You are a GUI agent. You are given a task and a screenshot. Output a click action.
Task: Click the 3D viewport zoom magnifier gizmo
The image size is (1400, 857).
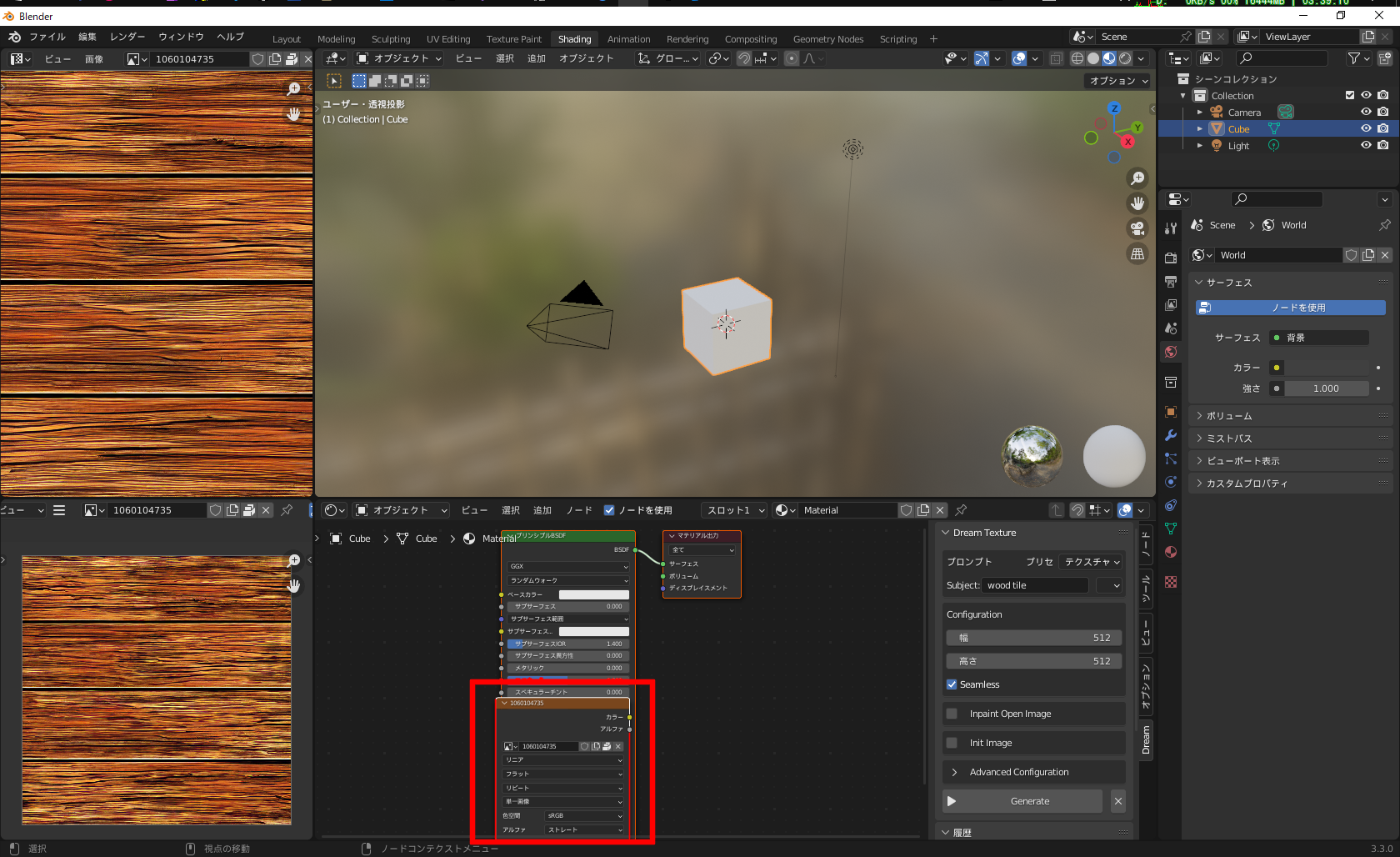pyautogui.click(x=1137, y=178)
